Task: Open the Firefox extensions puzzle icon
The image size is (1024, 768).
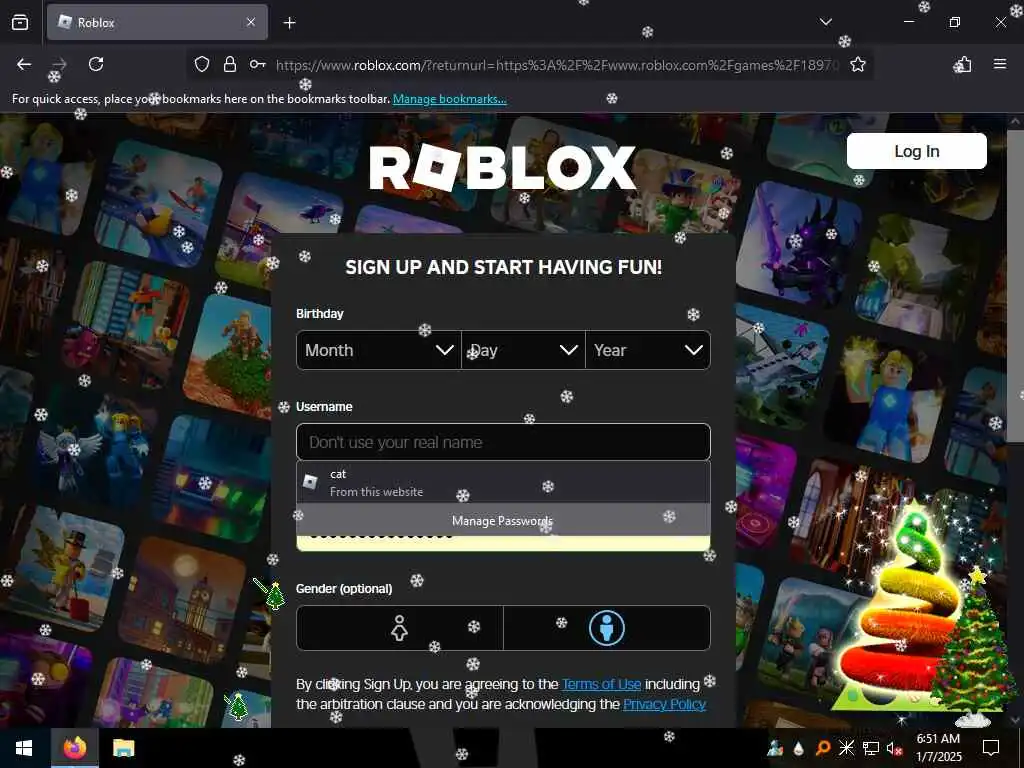Action: (963, 64)
